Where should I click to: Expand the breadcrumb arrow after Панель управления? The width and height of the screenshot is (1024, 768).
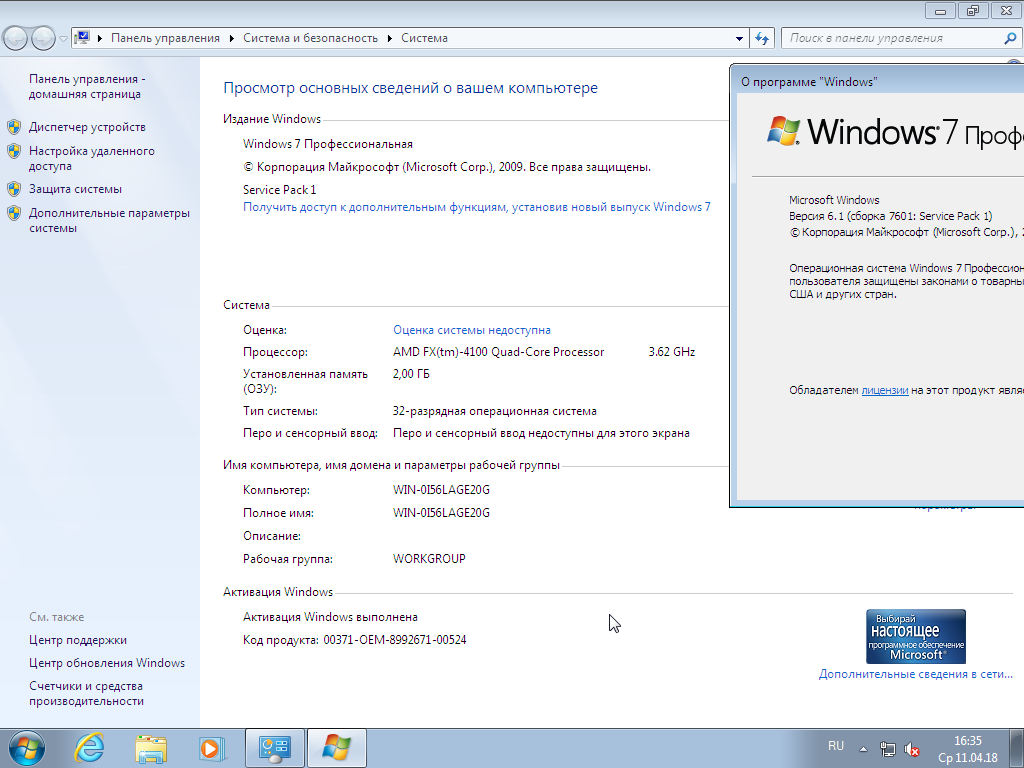tap(232, 39)
